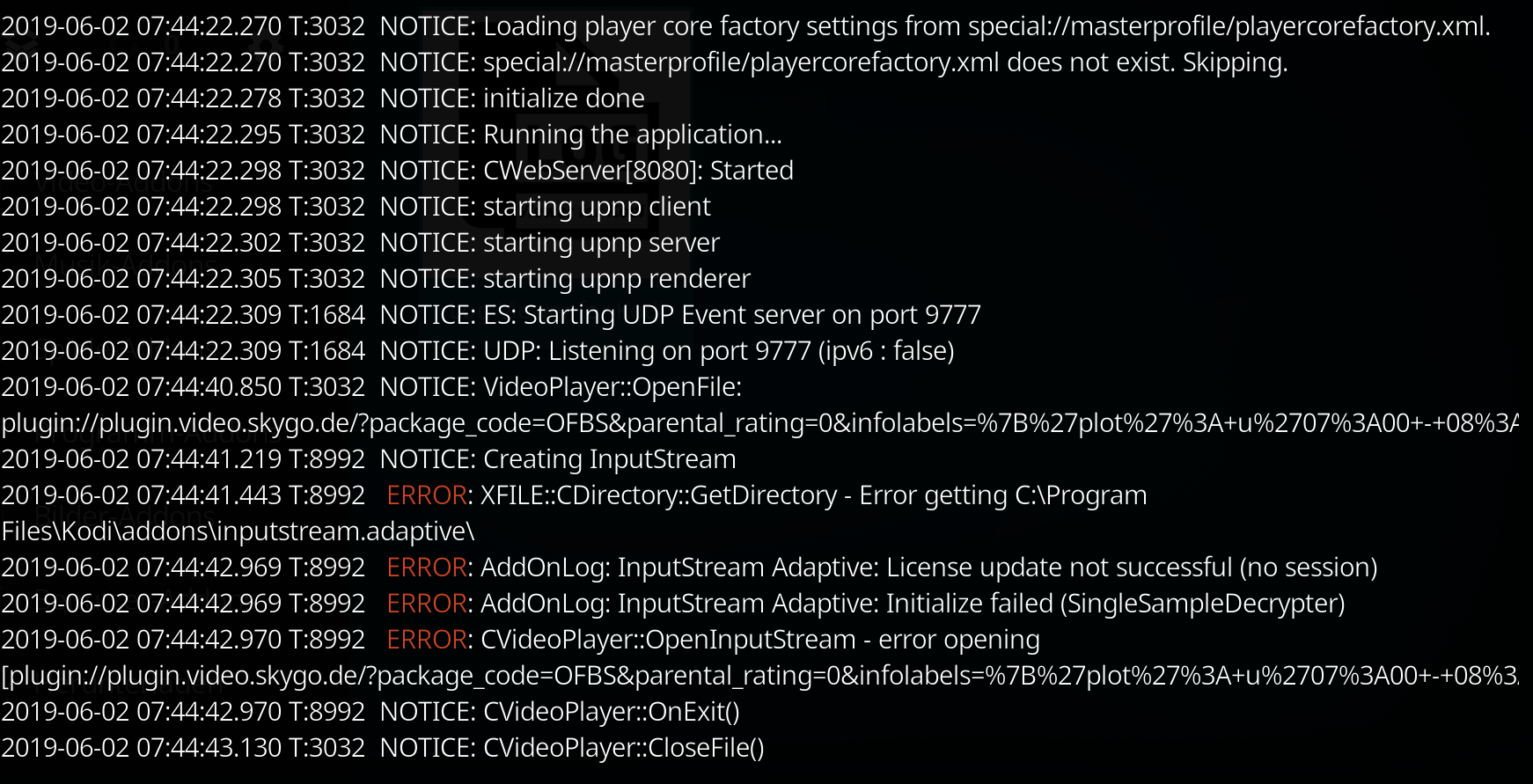This screenshot has width=1533, height=784.
Task: Click the log line 'starting upnp renderer'
Action: tap(376, 279)
